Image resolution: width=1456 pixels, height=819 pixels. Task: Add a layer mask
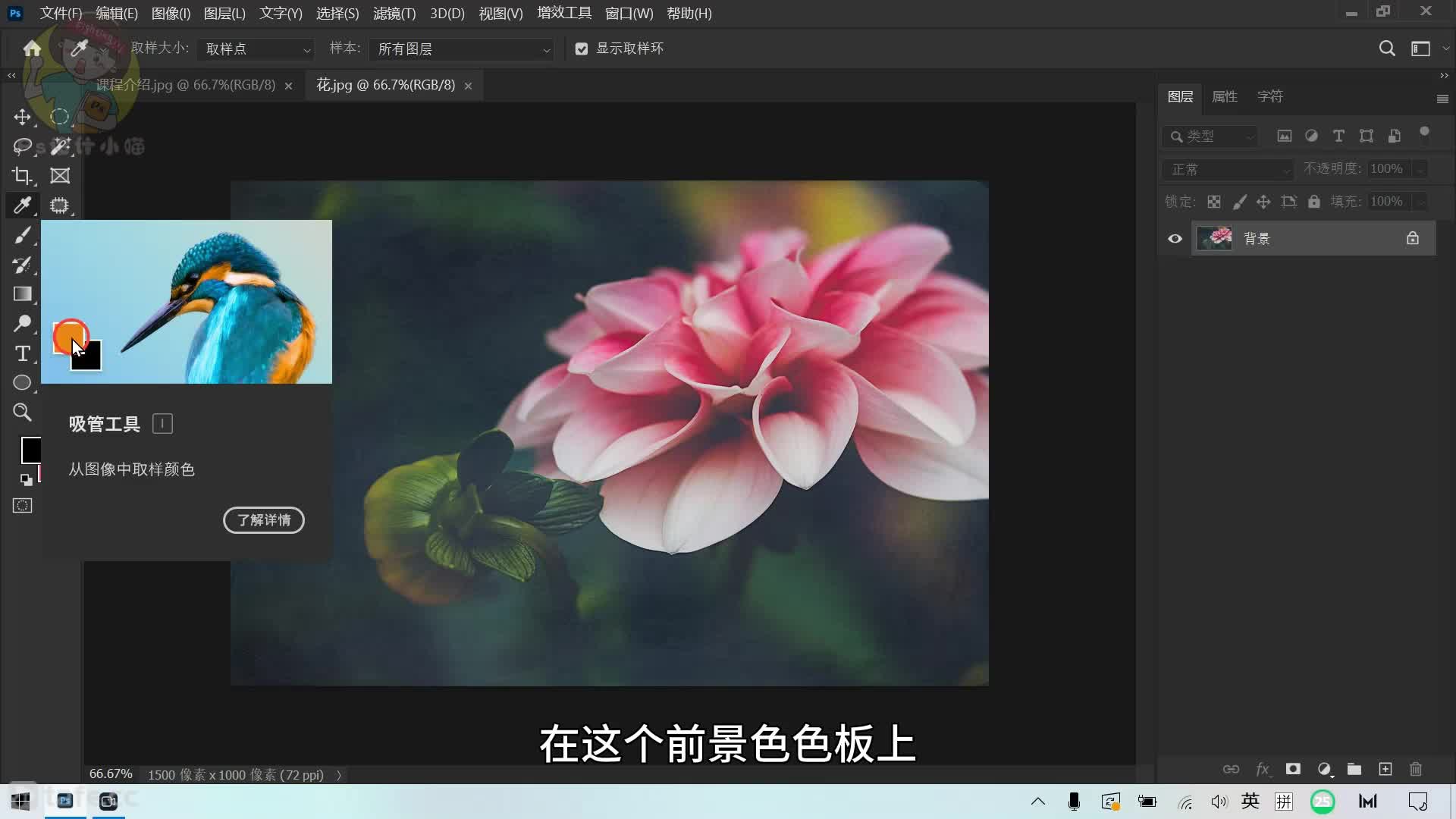coord(1293,769)
